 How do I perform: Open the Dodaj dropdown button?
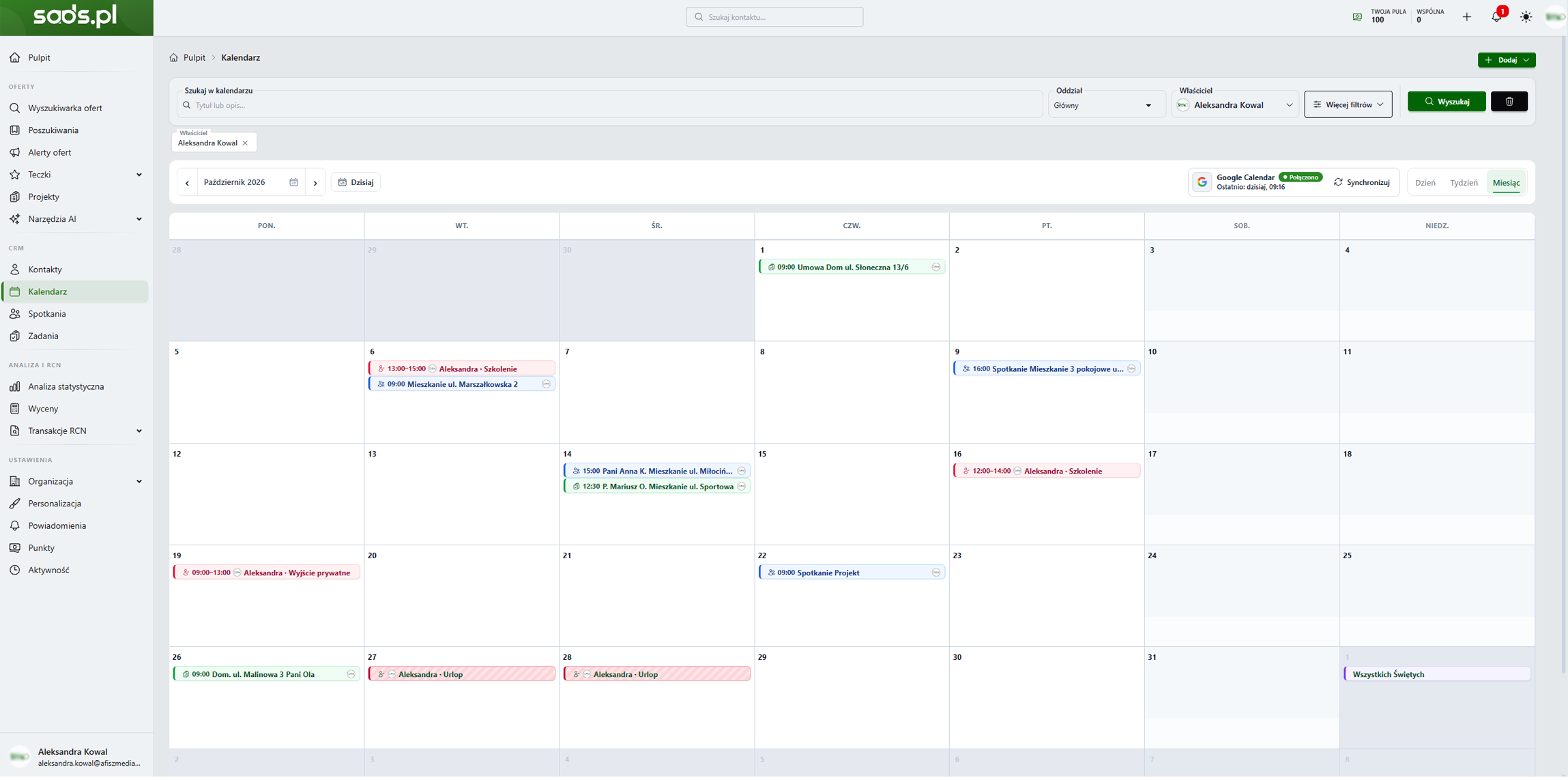(1507, 60)
